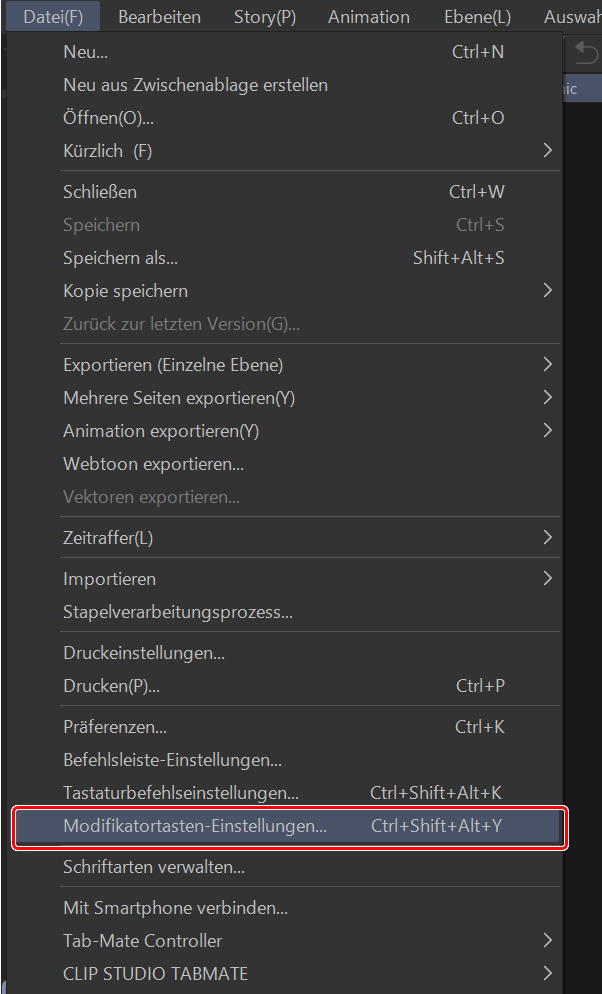Expand Mehrere Seiten exportieren submenu
This screenshot has height=994, width=602.
coord(547,398)
